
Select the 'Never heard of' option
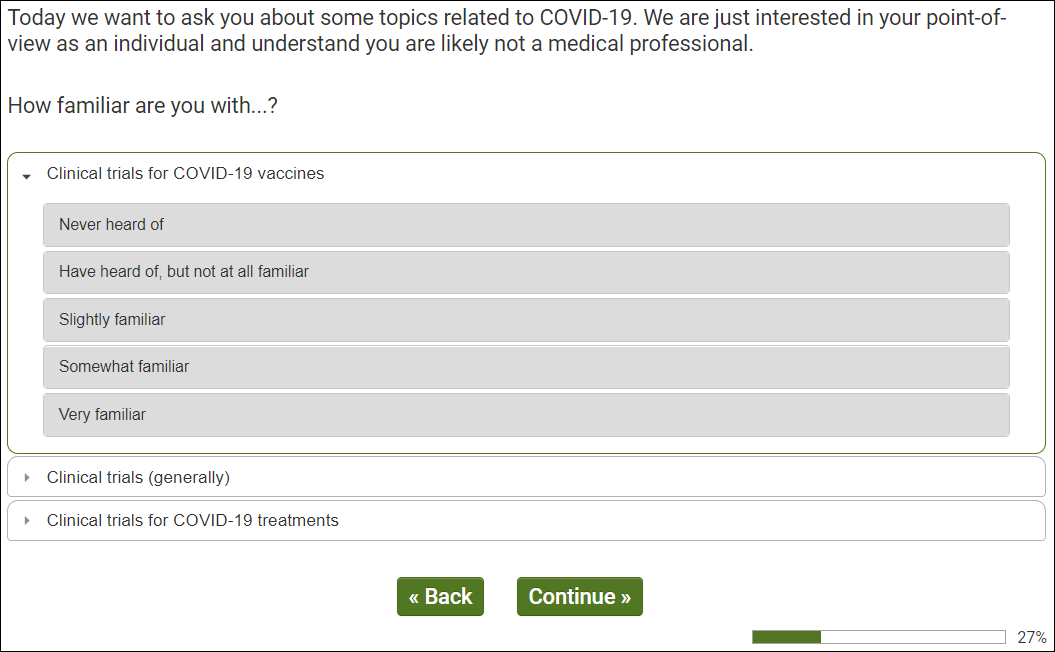[x=526, y=225]
